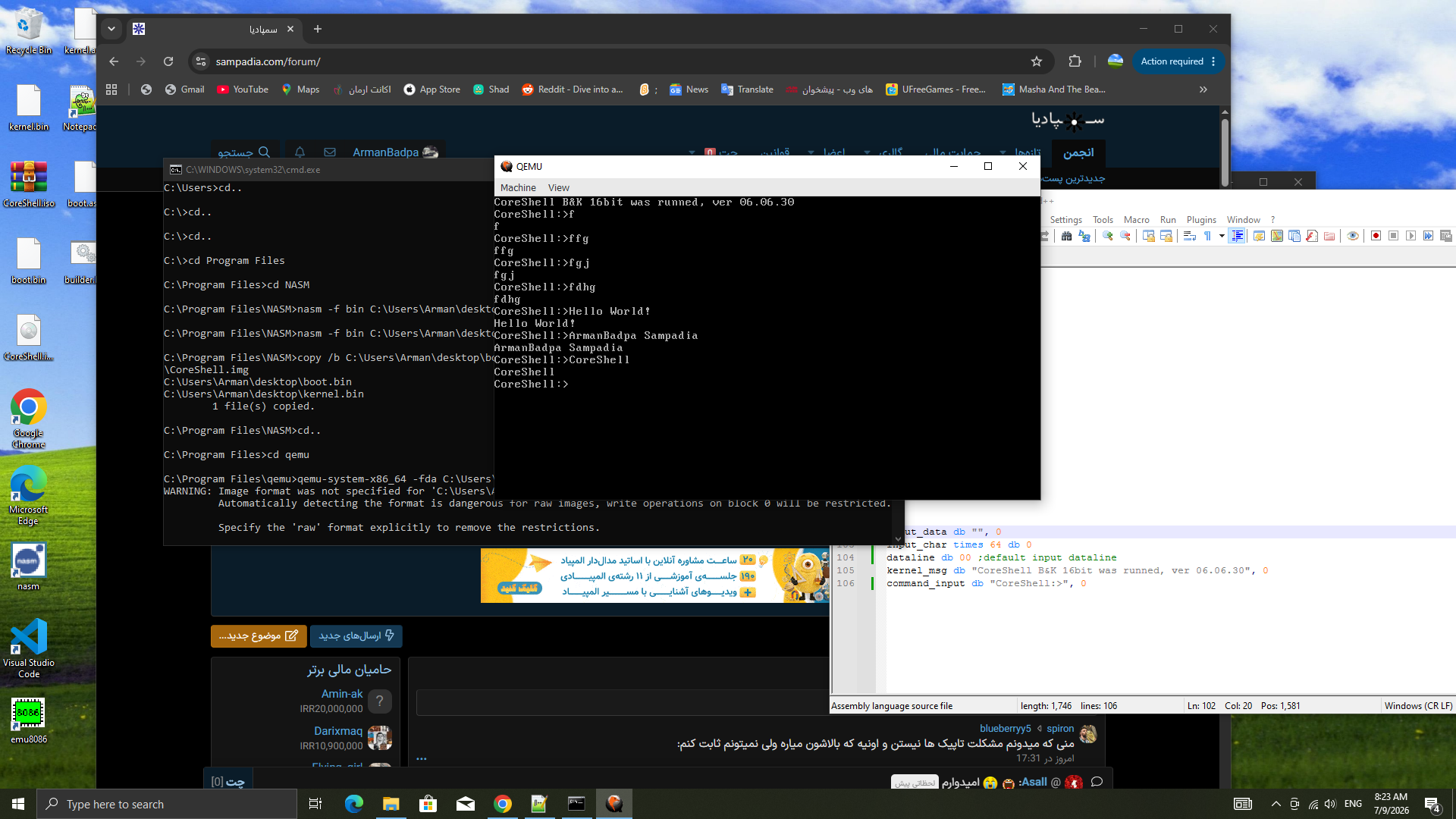1456x819 pixels.
Task: Click the Action required button in Chrome
Action: pyautogui.click(x=1178, y=61)
